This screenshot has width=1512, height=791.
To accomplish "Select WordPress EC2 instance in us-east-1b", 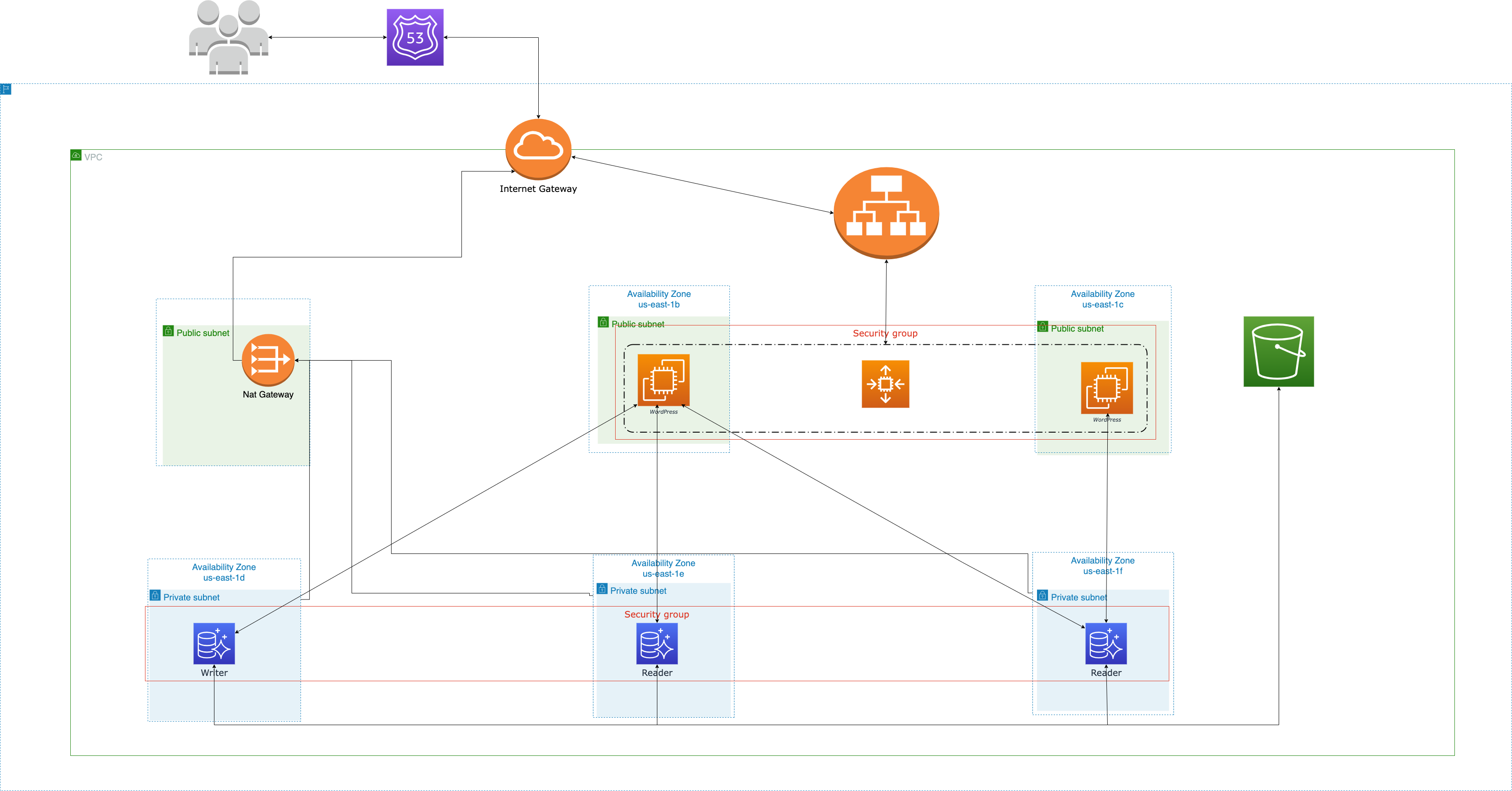I will tap(663, 379).
